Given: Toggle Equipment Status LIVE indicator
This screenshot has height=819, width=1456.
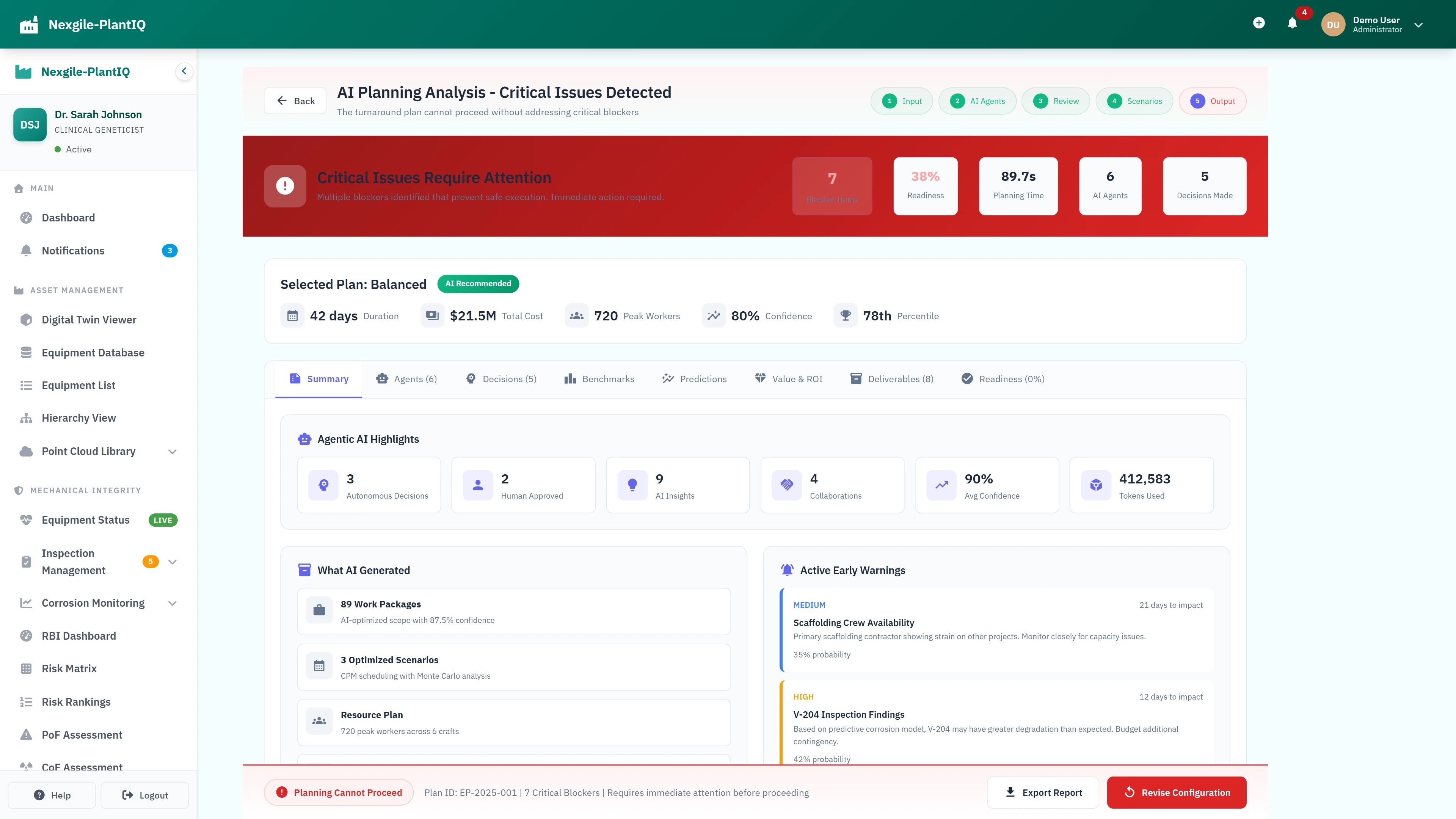Looking at the screenshot, I should 163,520.
